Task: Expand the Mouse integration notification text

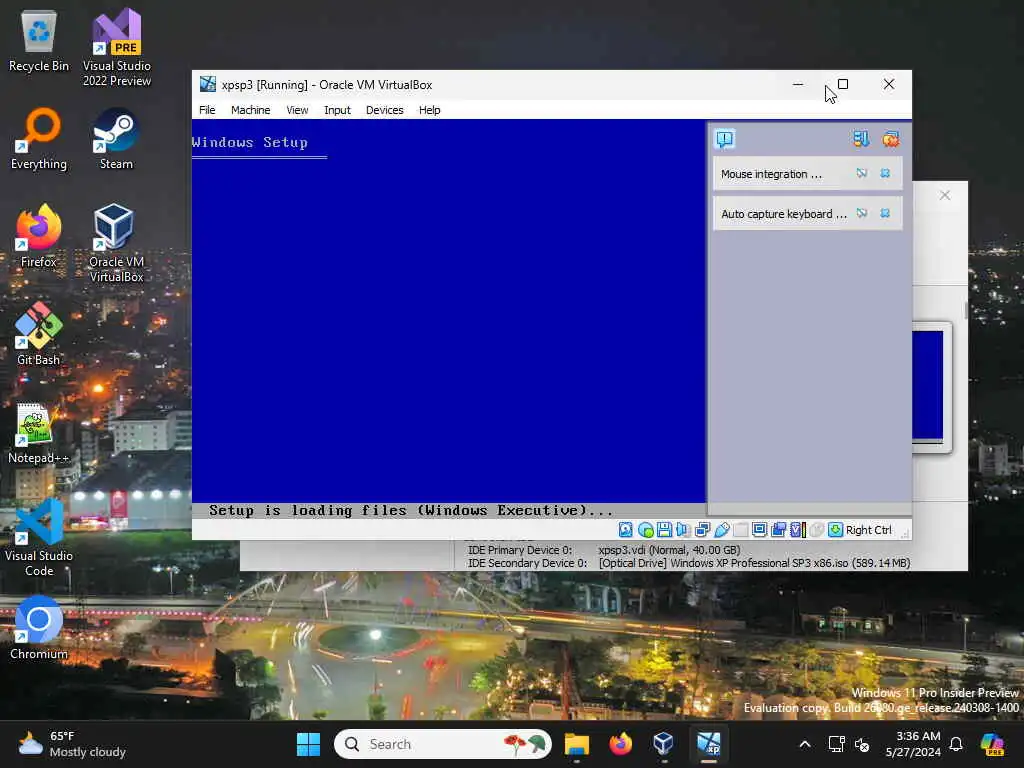Action: 771,174
